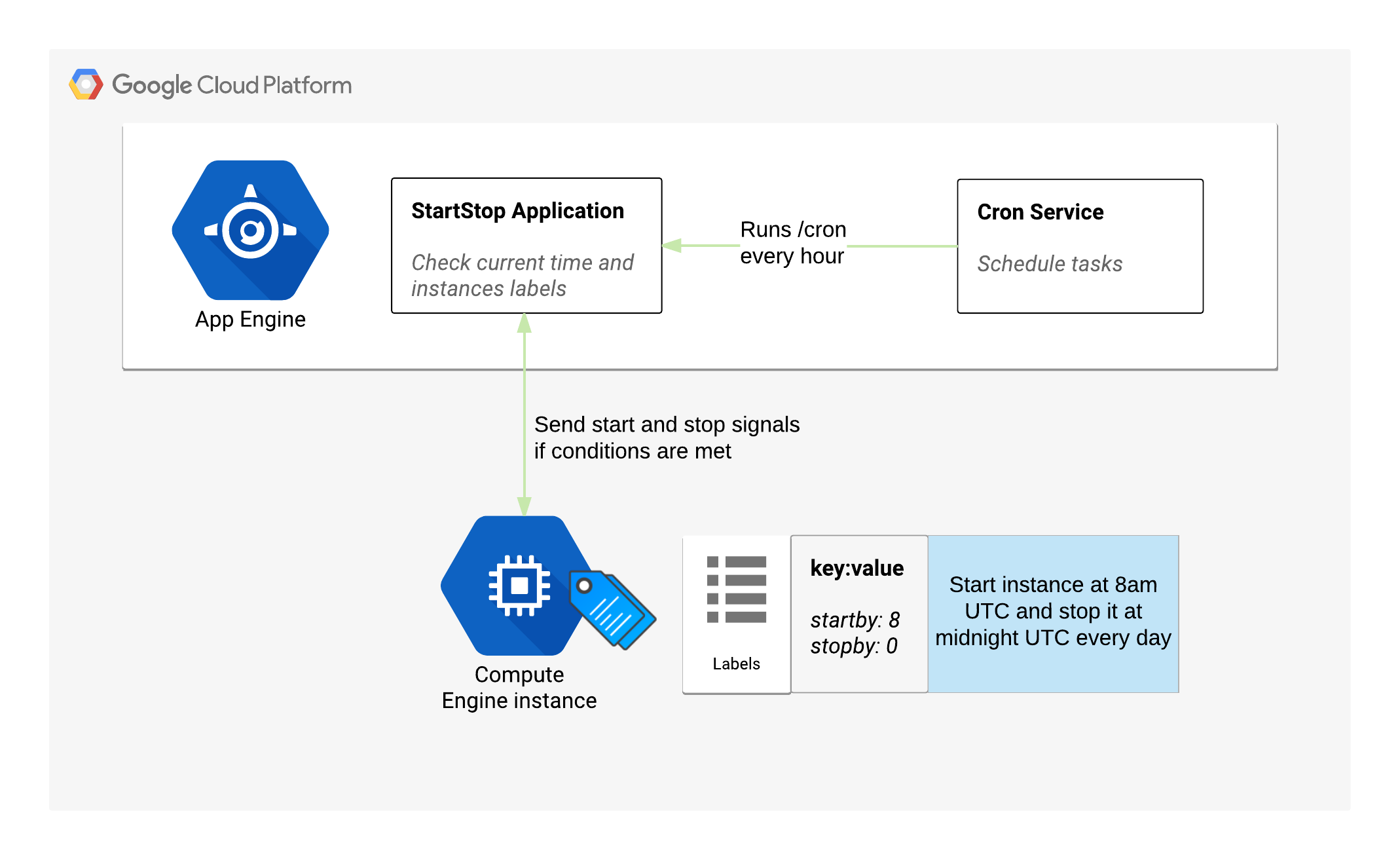Click the "App Engine" caption text
The image size is (1400, 860).
[x=250, y=320]
